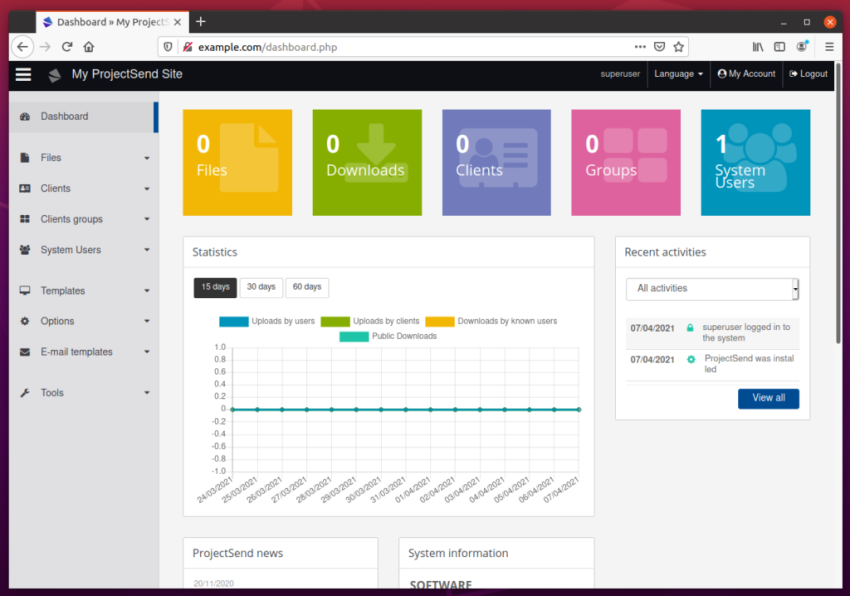Open the page actions three-dots icon
The height and width of the screenshot is (596, 850).
(640, 47)
